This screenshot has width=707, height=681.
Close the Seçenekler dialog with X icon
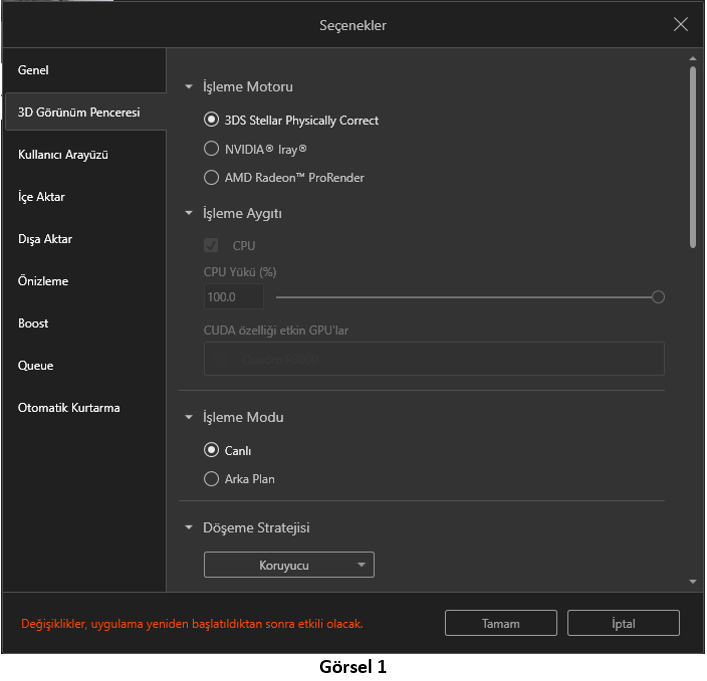[681, 25]
